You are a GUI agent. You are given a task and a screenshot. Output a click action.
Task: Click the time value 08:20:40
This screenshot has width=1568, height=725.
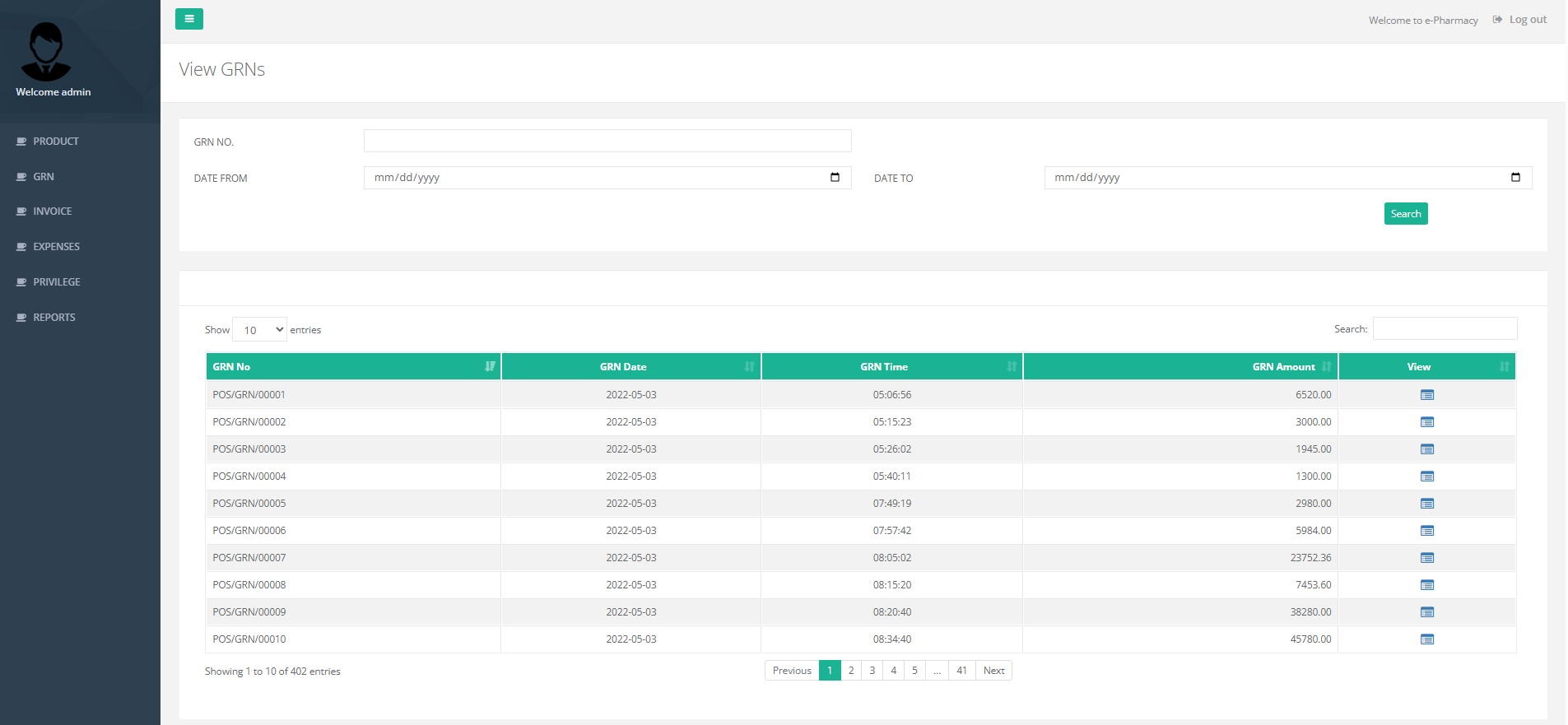click(892, 612)
